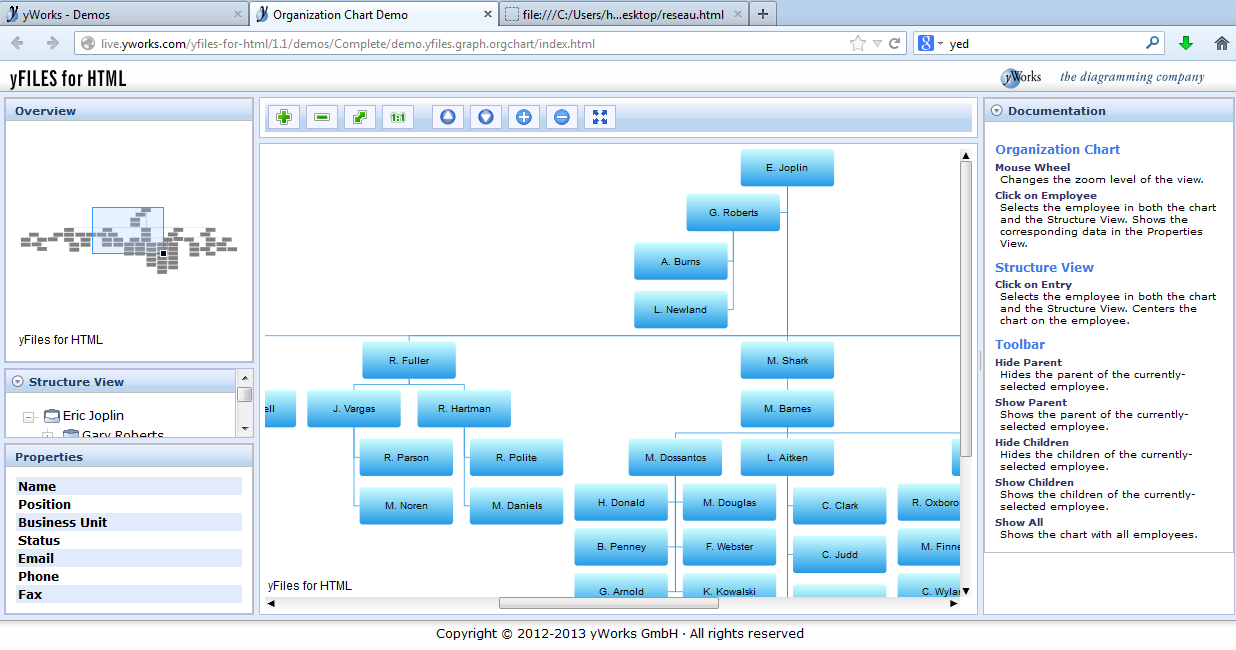Click the green minus zoom-out toolbar icon
The height and width of the screenshot is (650, 1236).
click(322, 117)
